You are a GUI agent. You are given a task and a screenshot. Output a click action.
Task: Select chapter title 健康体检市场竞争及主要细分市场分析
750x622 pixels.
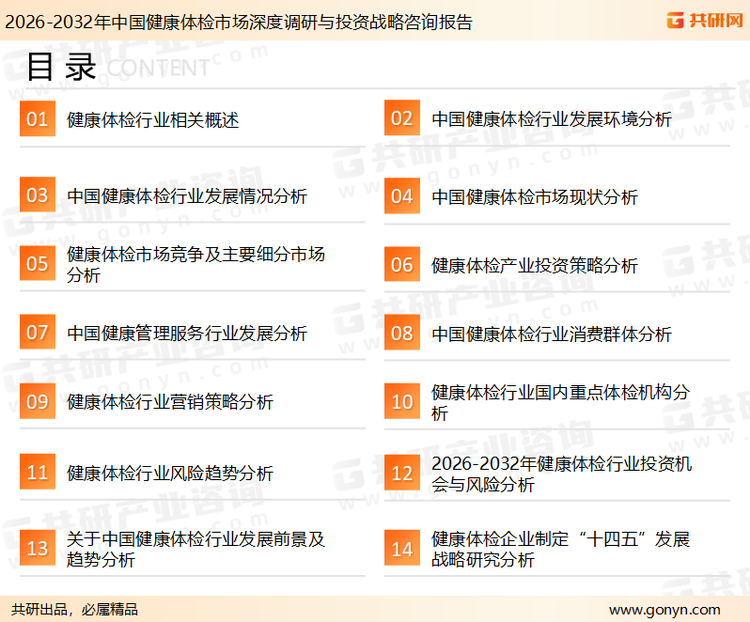tap(196, 265)
